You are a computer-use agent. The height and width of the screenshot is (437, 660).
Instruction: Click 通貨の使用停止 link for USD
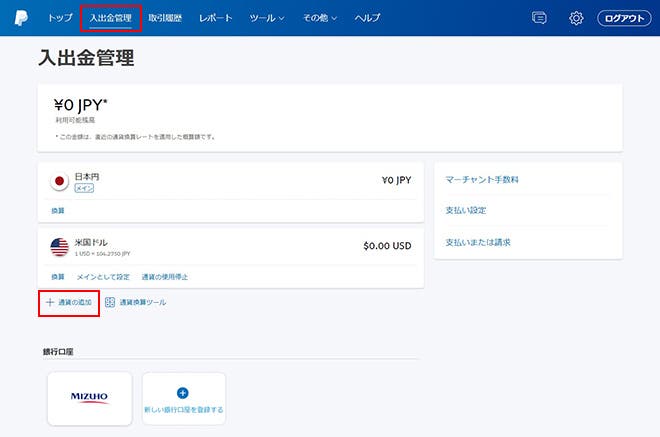164,276
